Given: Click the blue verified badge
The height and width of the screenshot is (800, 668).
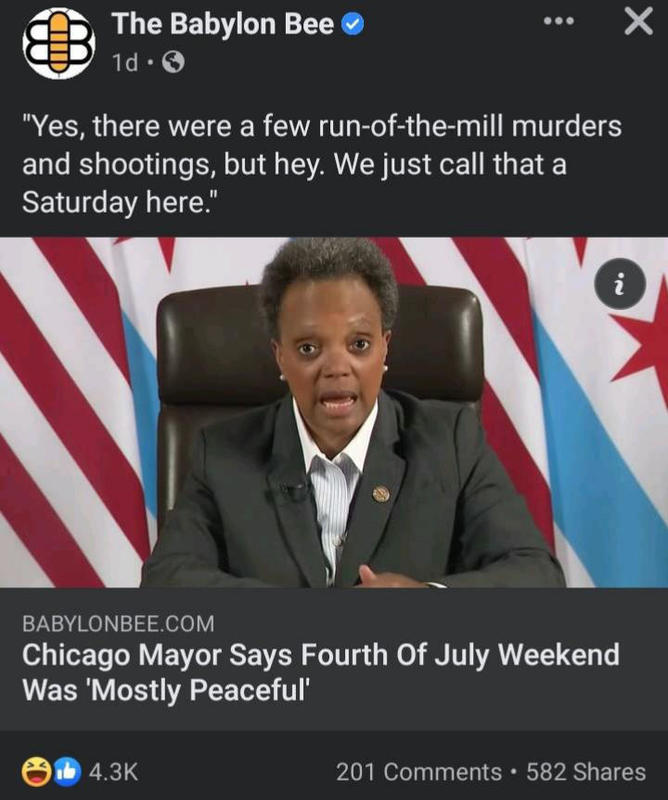Looking at the screenshot, I should pos(353,24).
